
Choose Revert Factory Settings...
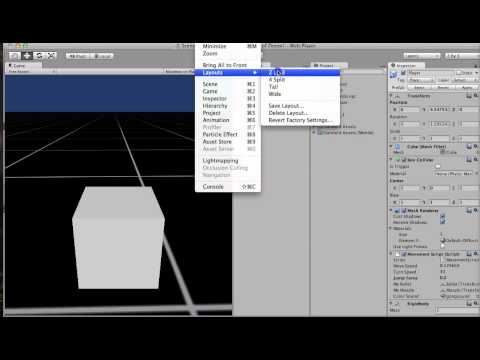point(300,120)
